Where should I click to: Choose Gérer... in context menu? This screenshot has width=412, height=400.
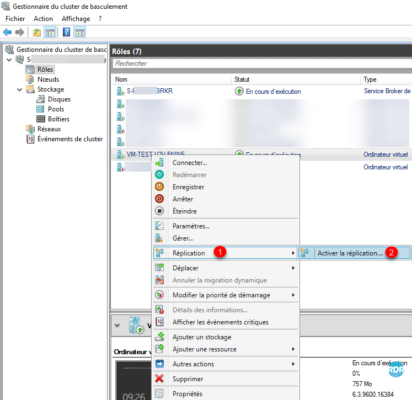tap(183, 238)
